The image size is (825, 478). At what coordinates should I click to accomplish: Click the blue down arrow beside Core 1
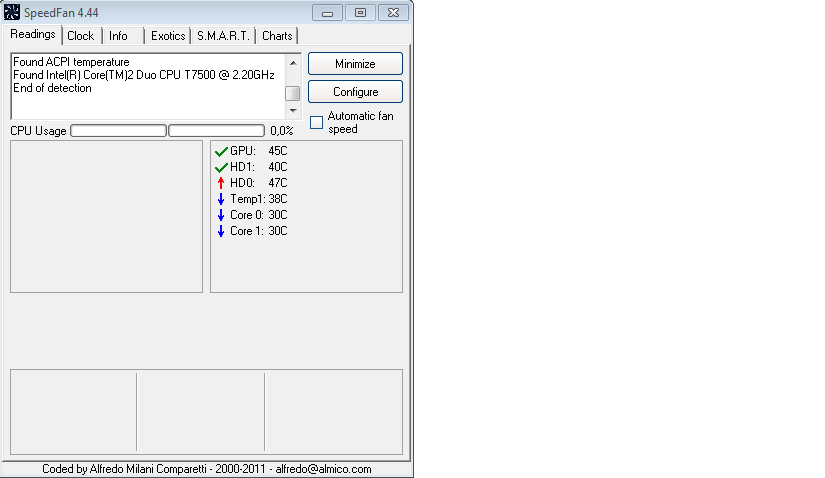coord(221,231)
